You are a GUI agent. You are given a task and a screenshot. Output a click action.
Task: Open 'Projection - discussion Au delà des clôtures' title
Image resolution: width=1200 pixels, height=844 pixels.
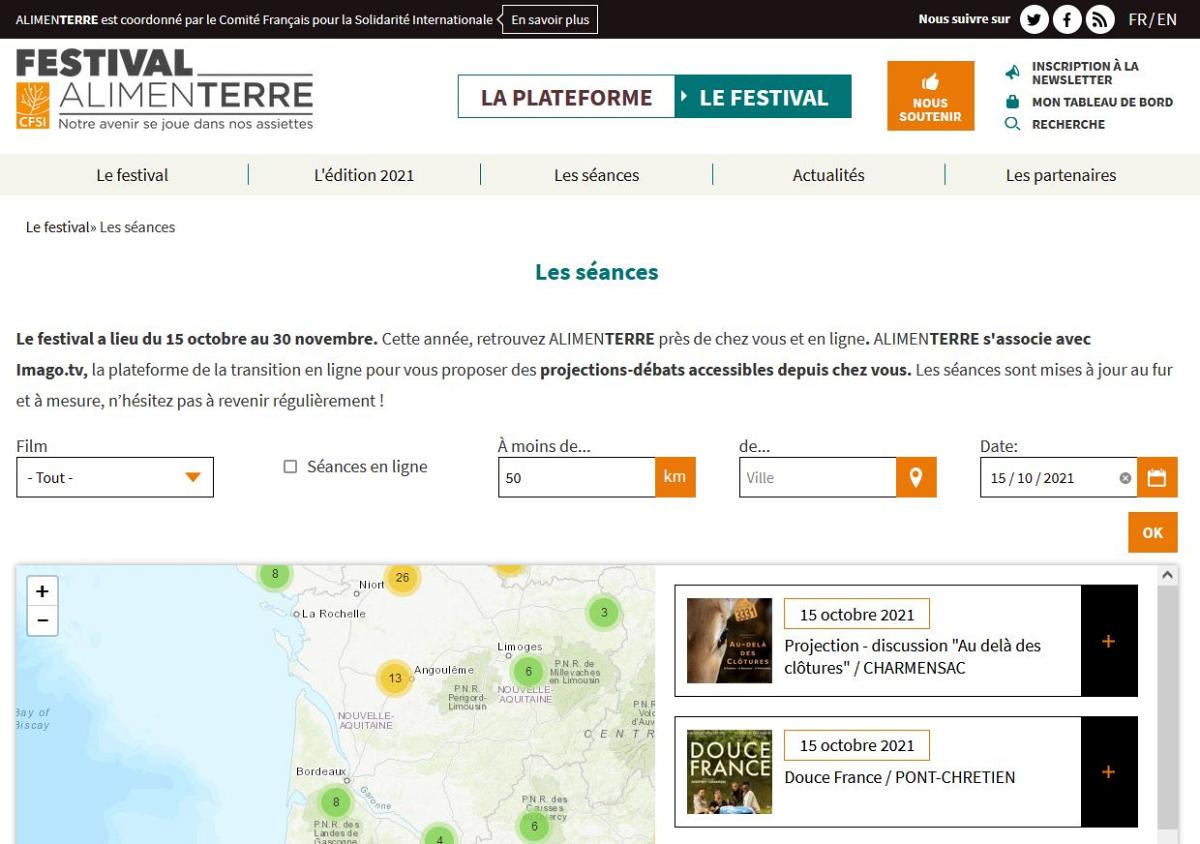[912, 656]
